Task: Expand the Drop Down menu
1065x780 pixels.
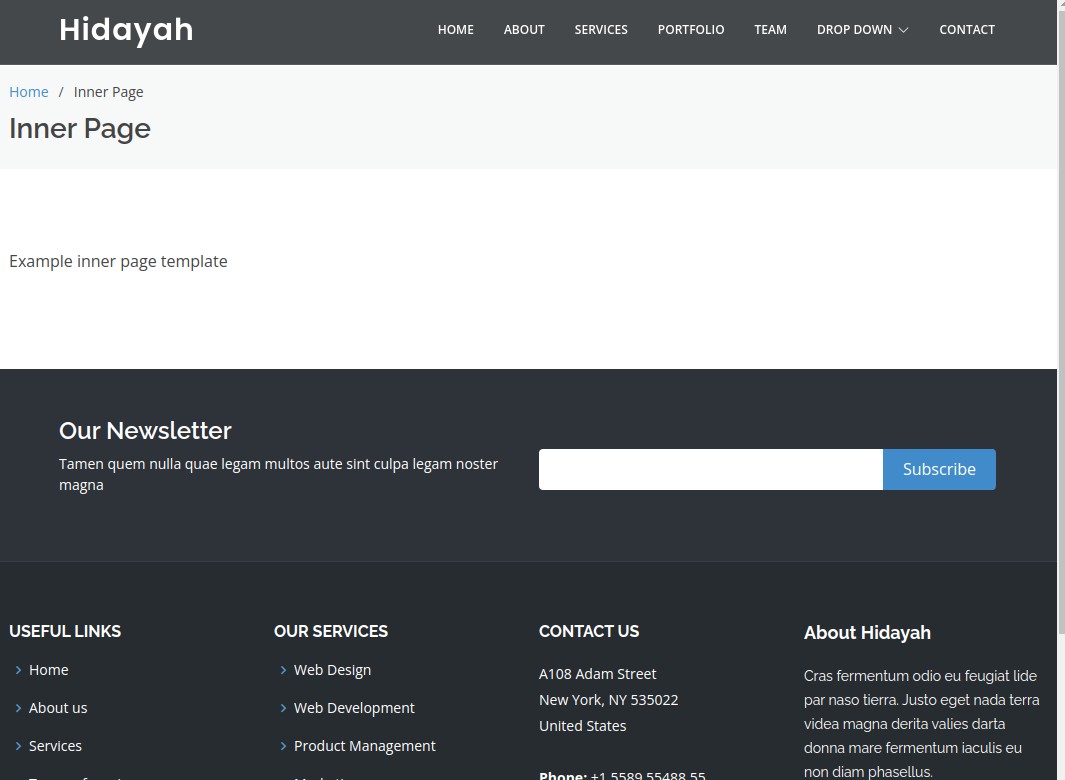Action: [x=854, y=30]
